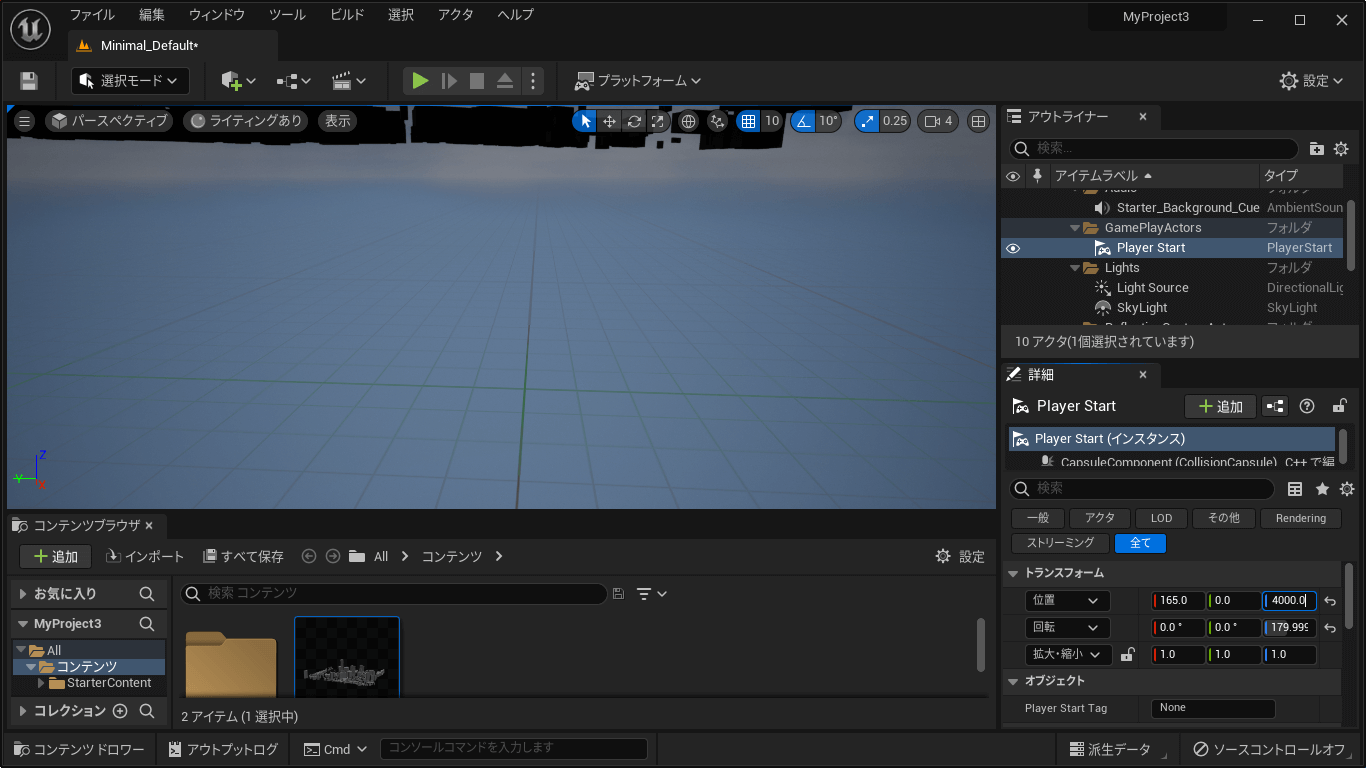Toggle rotation snap angle icon
The height and width of the screenshot is (768, 1366).
pos(803,121)
